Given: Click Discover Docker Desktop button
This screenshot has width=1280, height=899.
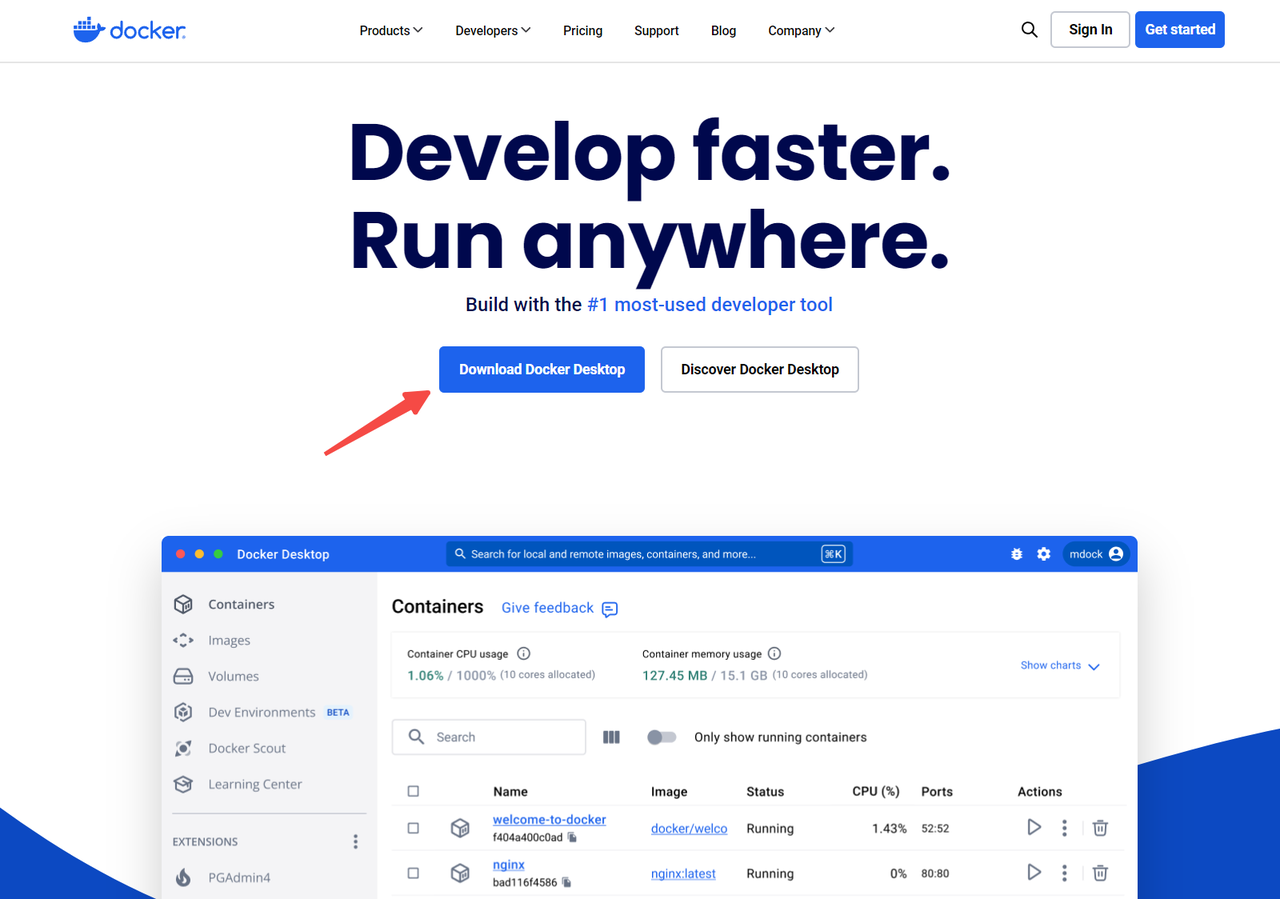Looking at the screenshot, I should click(760, 369).
